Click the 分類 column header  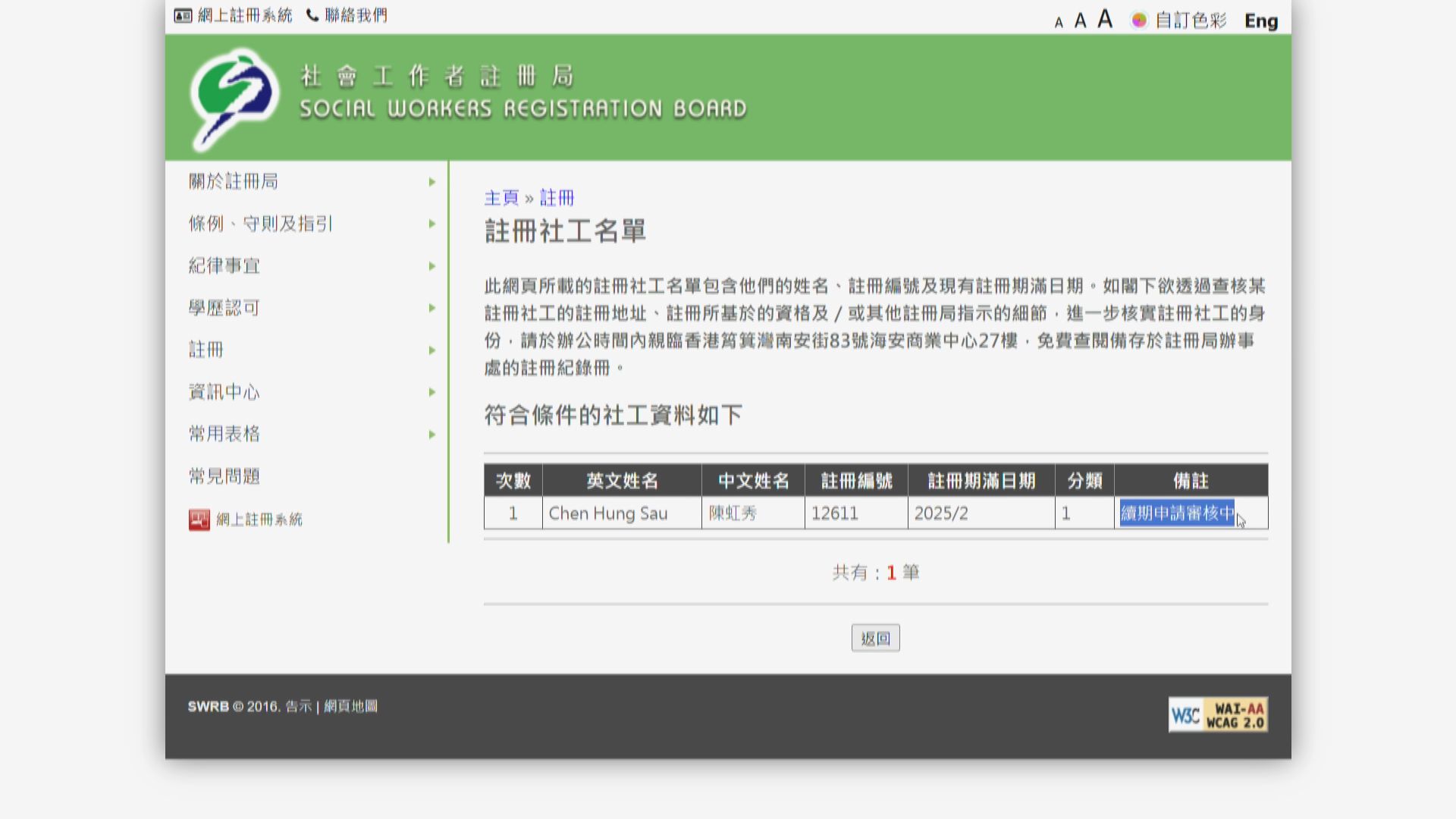pos(1084,481)
